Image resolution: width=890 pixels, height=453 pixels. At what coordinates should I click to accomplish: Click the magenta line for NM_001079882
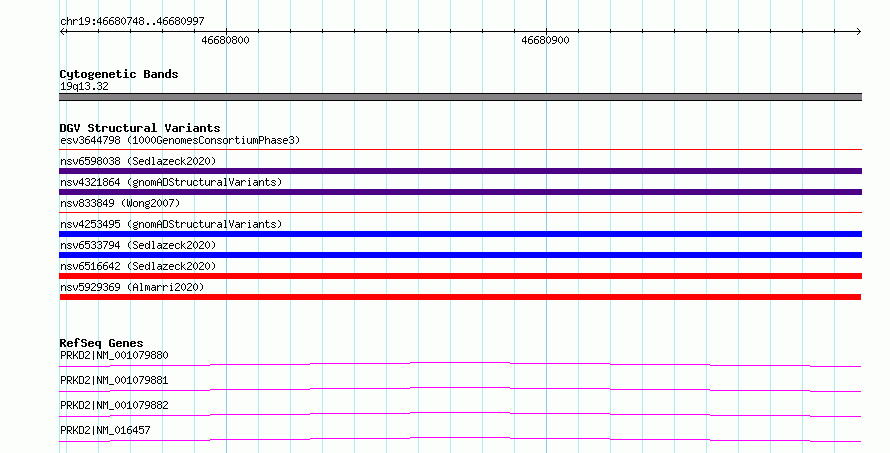(x=460, y=414)
